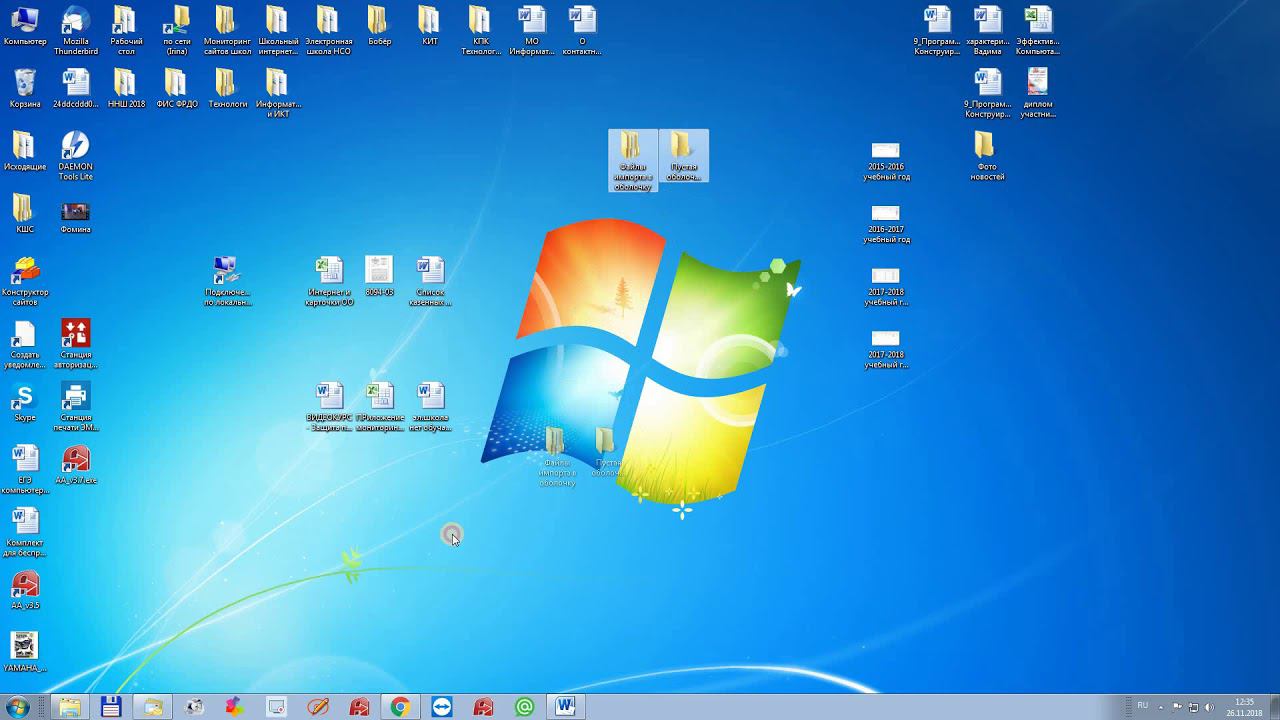
Task: Click the 2015-2016 учебный год file
Action: click(x=886, y=152)
